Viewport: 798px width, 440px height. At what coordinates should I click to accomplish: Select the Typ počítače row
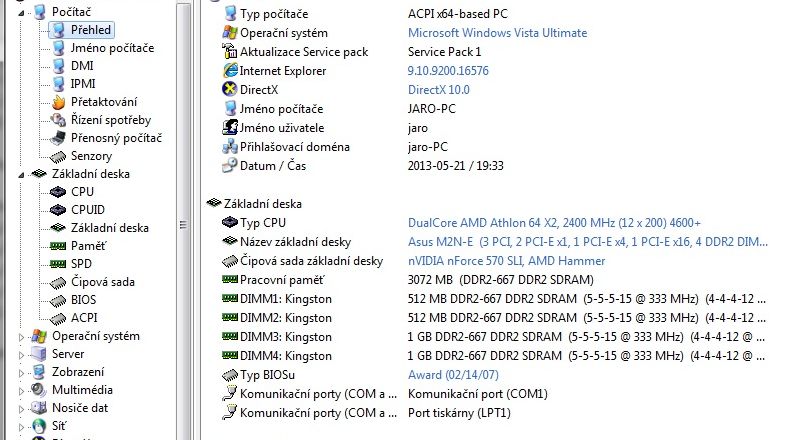365,14
